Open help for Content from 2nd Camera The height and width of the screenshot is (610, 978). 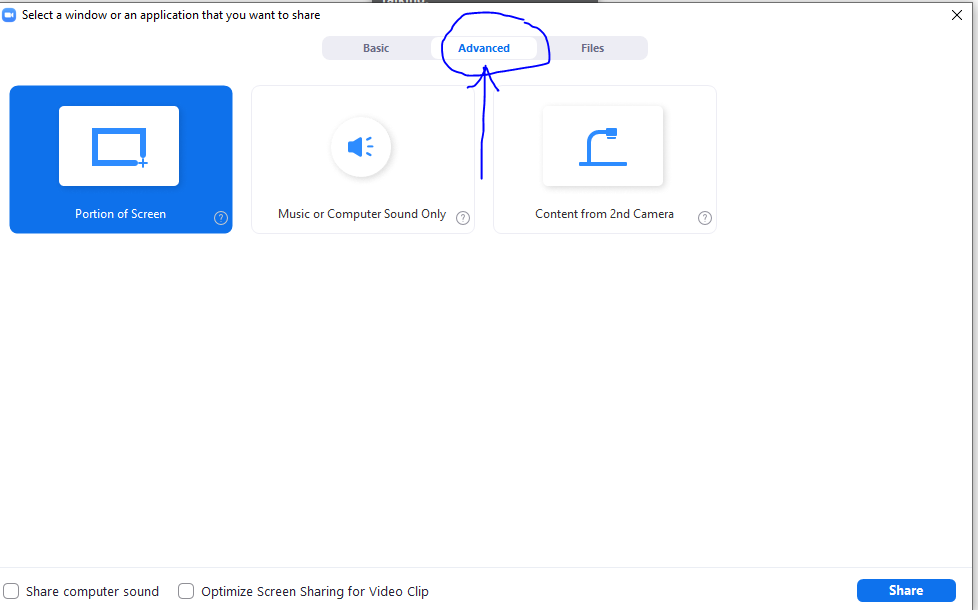(x=705, y=218)
